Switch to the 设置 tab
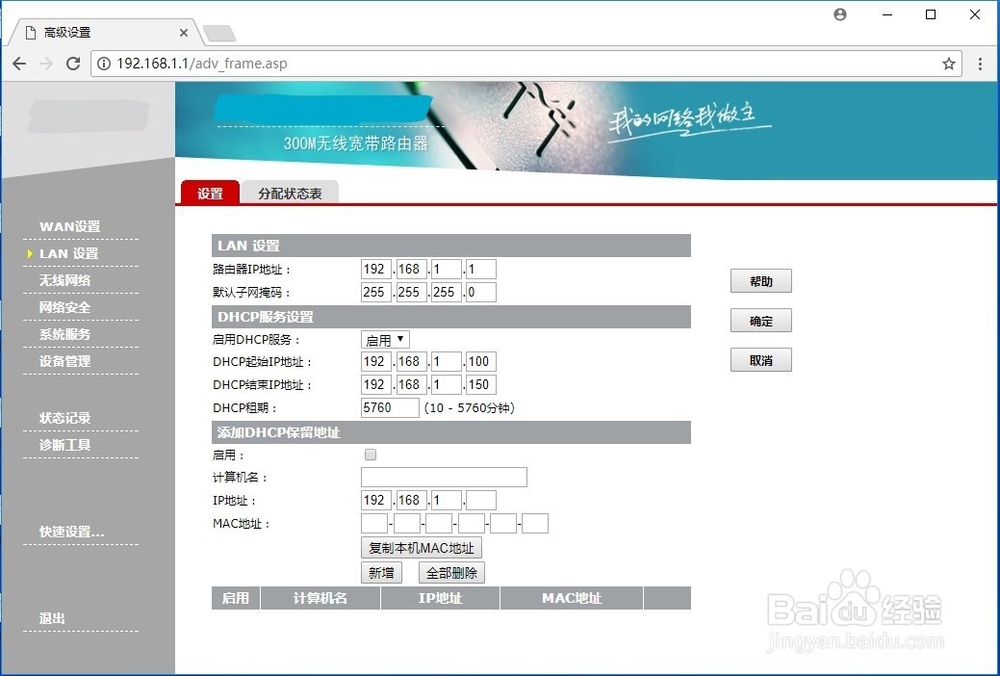This screenshot has height=676, width=1000. (210, 193)
